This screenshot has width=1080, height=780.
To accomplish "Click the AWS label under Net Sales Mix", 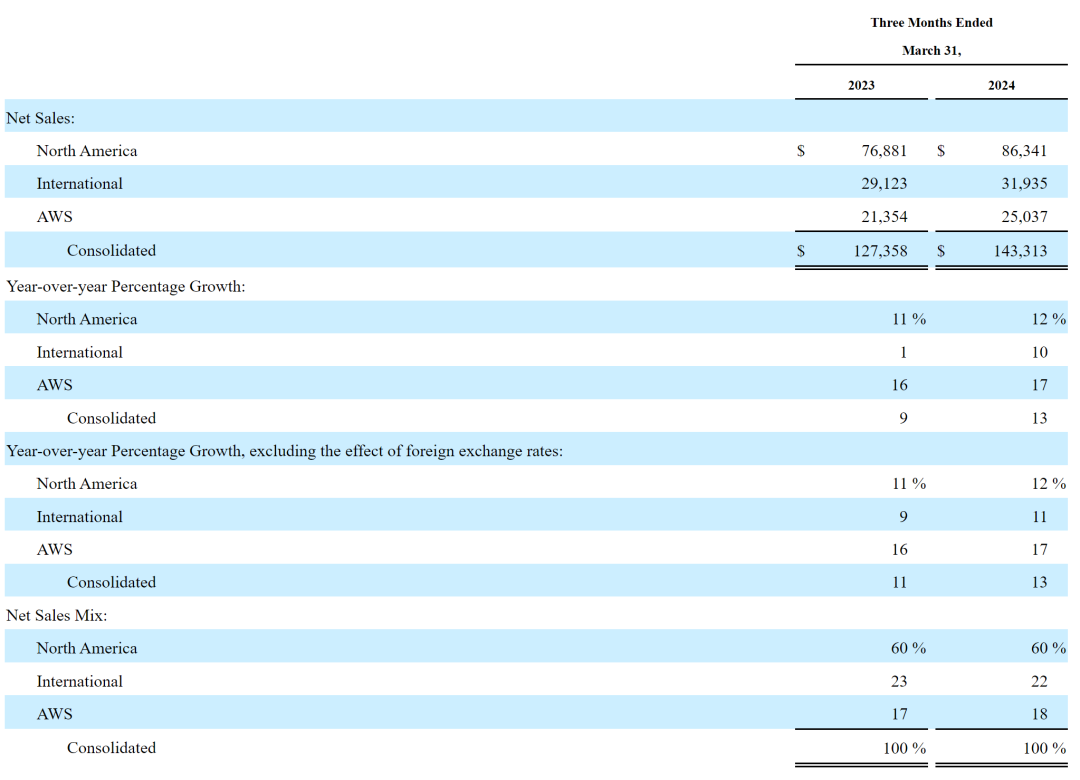I will [54, 714].
